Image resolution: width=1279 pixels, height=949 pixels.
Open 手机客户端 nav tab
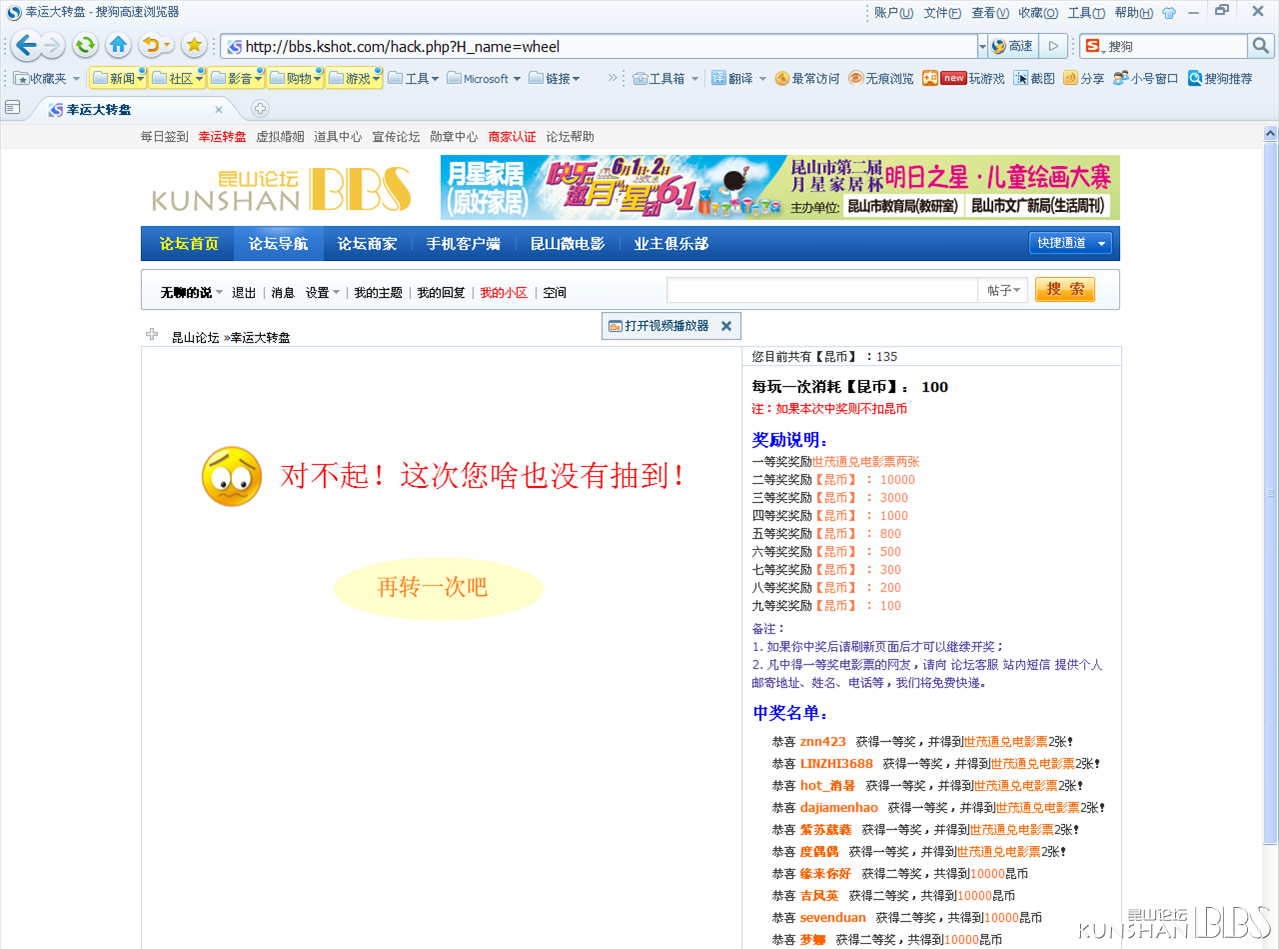pos(463,244)
